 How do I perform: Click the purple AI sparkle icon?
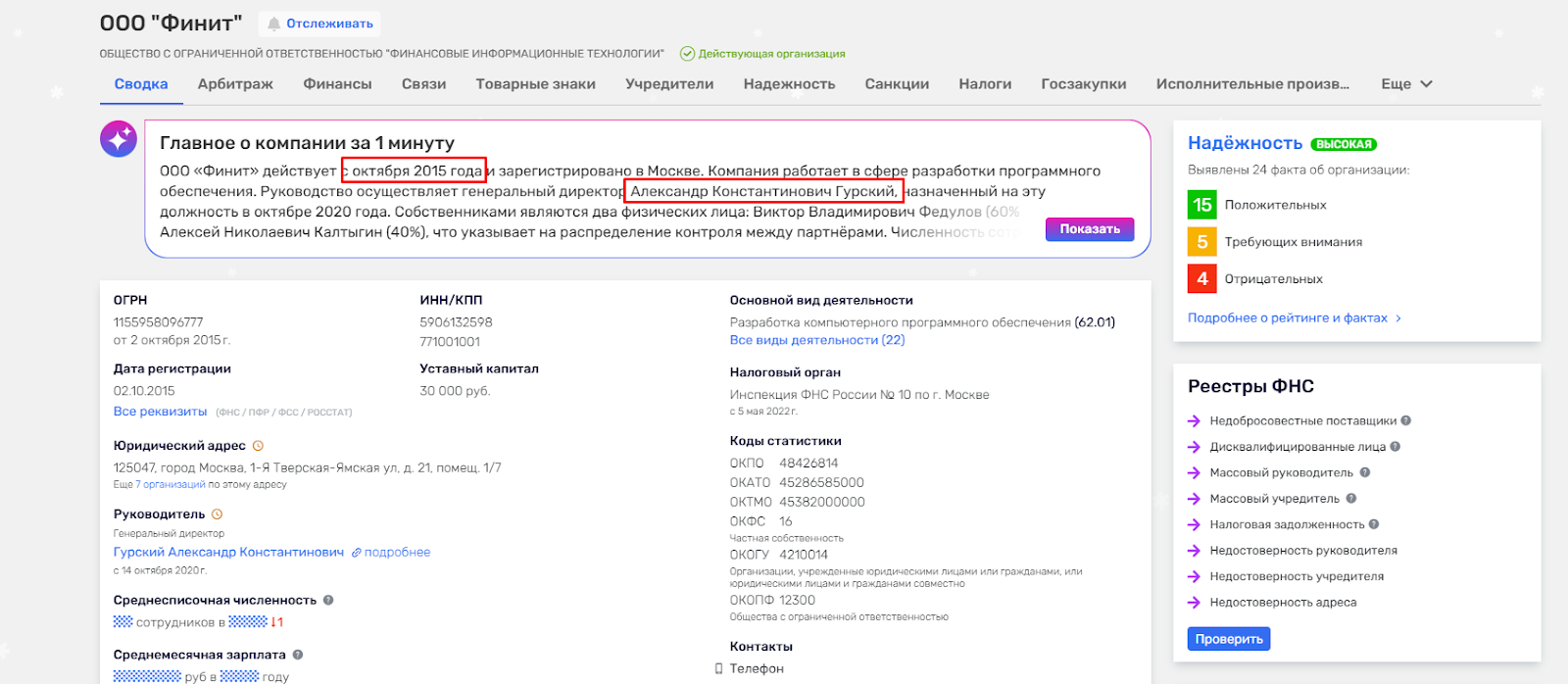click(119, 139)
